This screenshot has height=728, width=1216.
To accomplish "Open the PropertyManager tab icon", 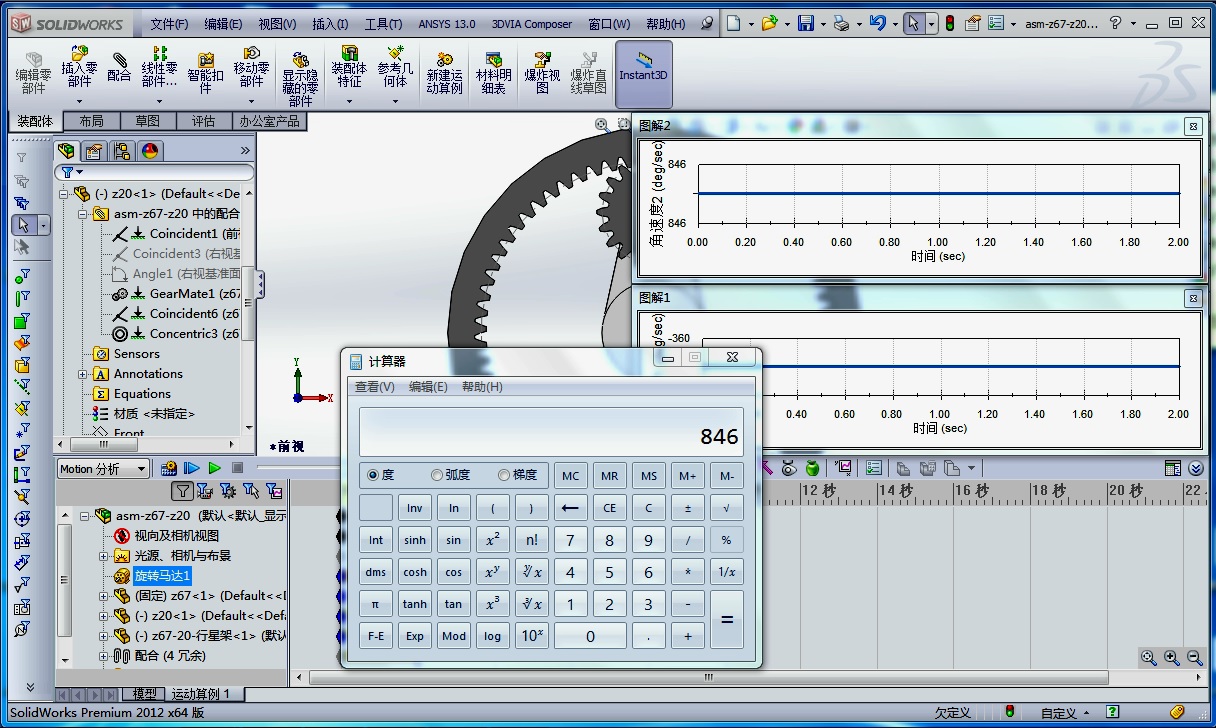I will [x=94, y=151].
